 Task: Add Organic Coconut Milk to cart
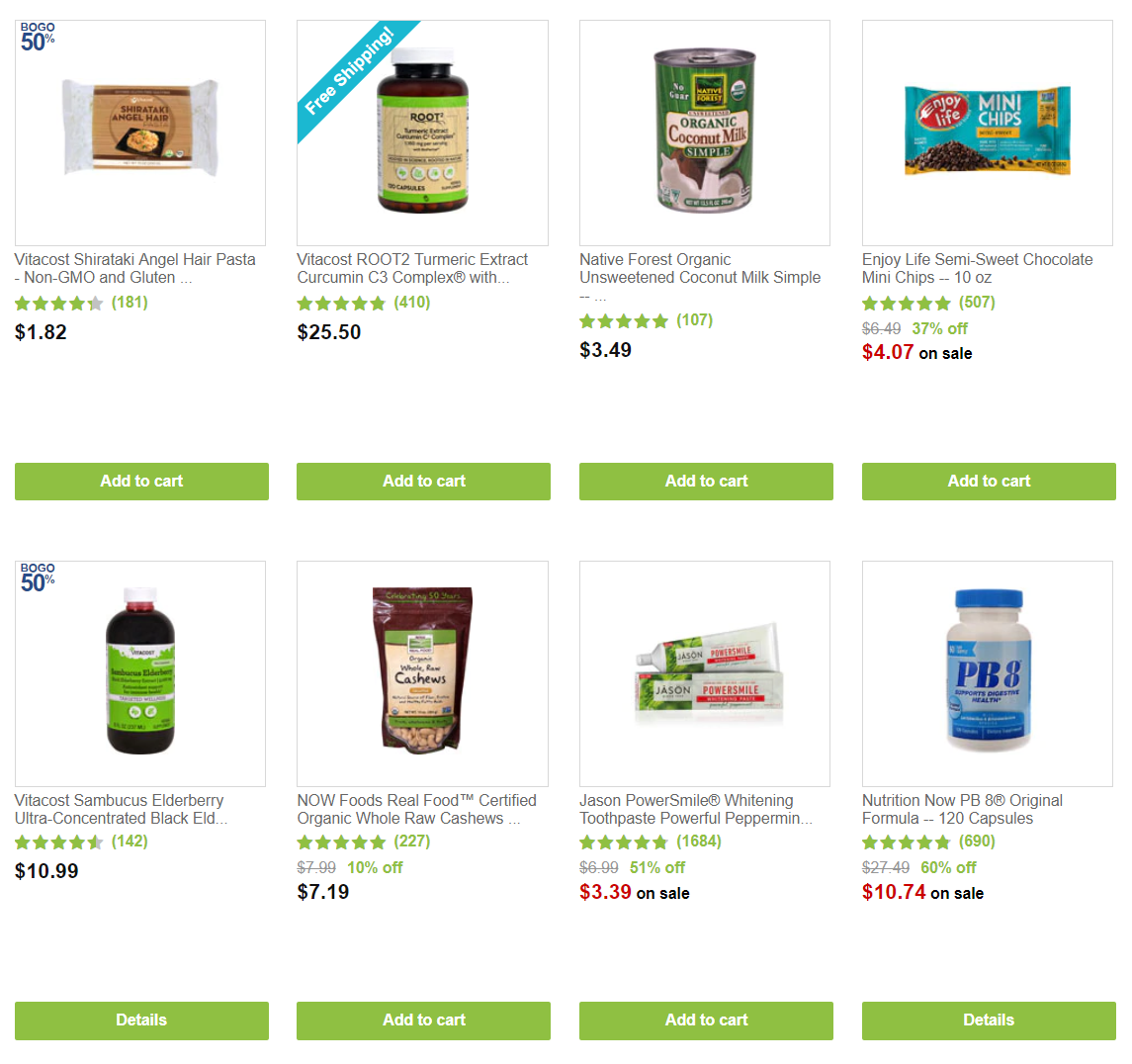pos(706,482)
